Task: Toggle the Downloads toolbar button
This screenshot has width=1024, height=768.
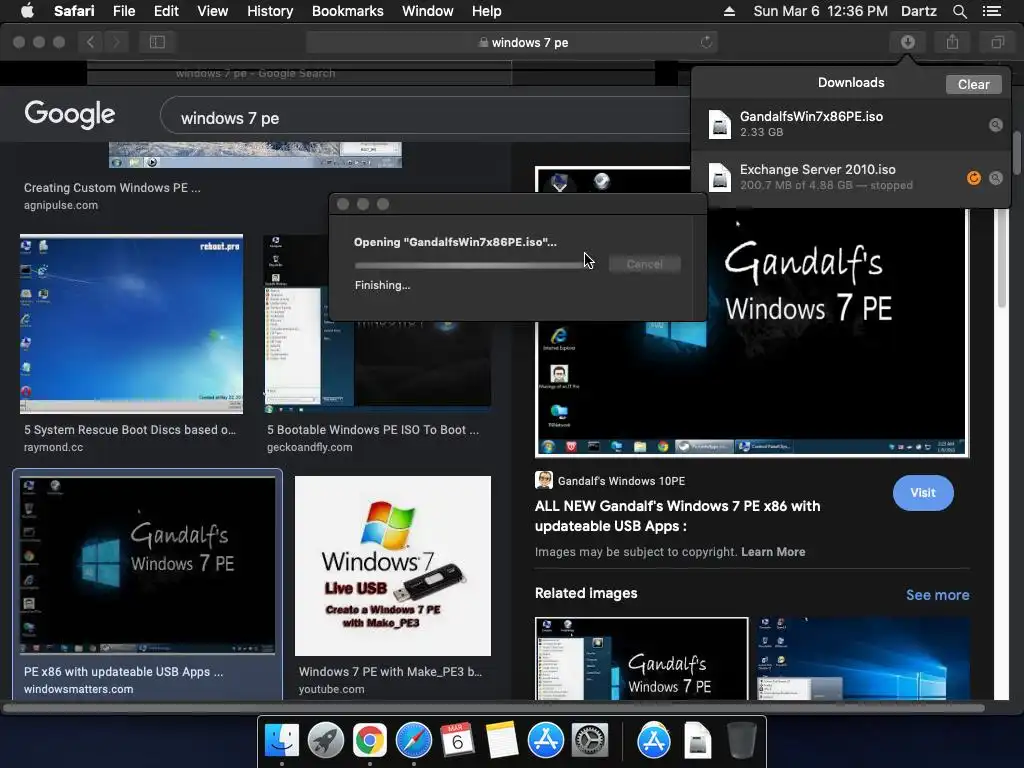Action: tap(908, 42)
